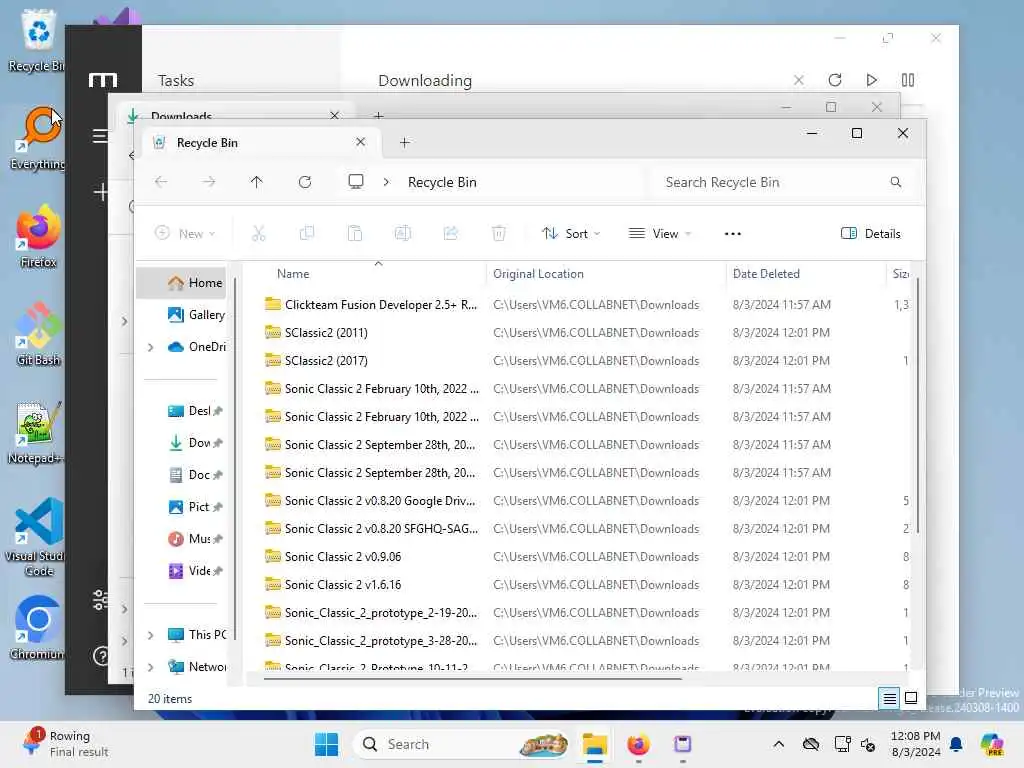Screen dimensions: 1024x768
Task: Select Sonic Classic 2 v0.9.06 folder
Action: point(333,556)
